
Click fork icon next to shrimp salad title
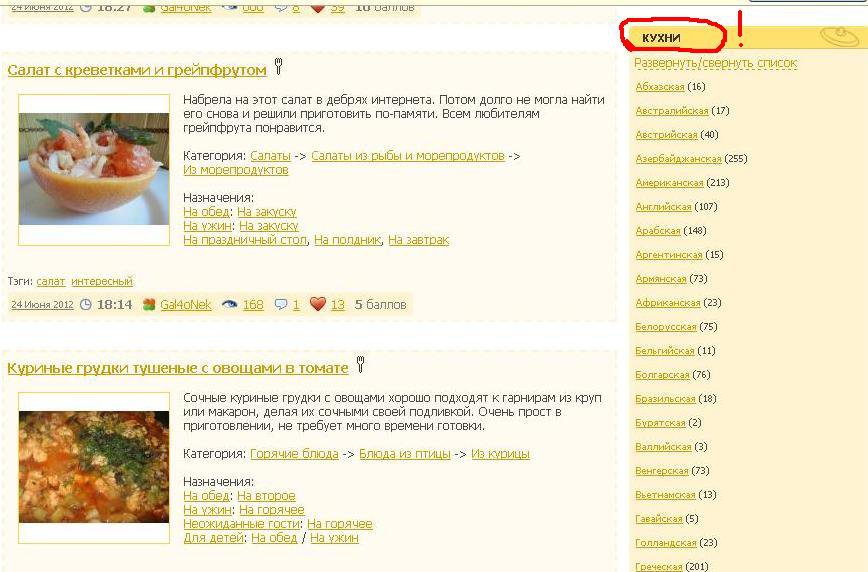pos(279,67)
